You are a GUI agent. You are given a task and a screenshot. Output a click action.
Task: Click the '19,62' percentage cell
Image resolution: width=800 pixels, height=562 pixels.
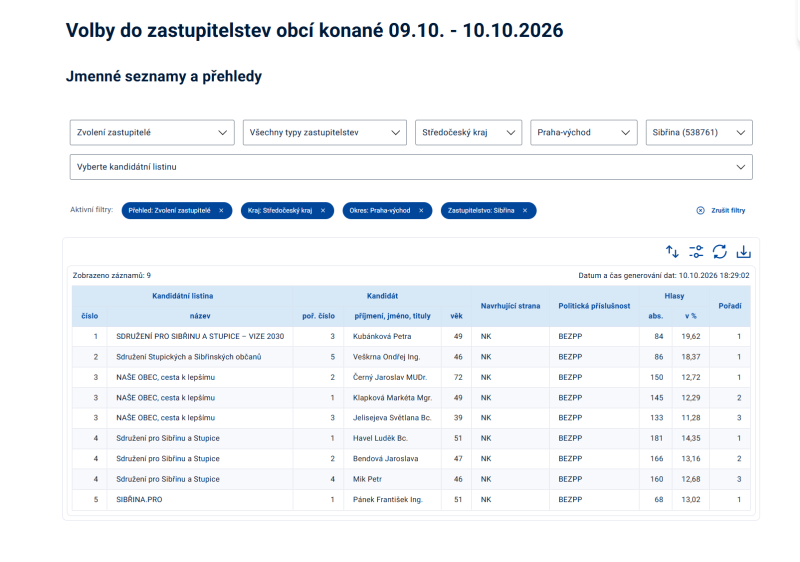pos(691,337)
